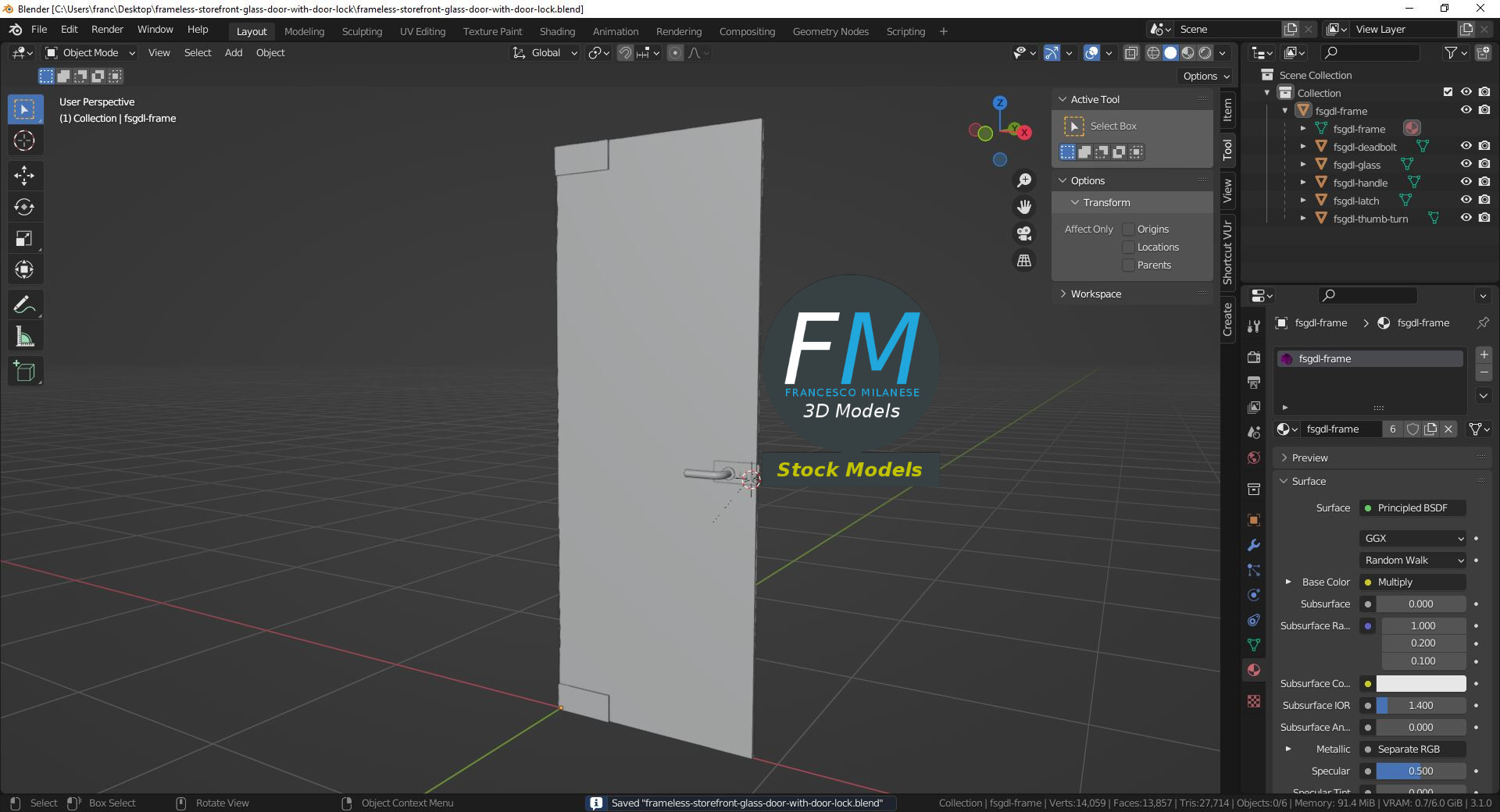1500x812 pixels.
Task: Open the Physics properties tab icon
Action: click(x=1254, y=595)
